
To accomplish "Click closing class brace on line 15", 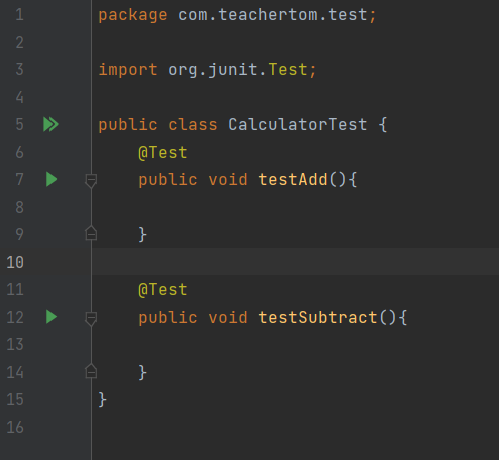I will tap(102, 399).
